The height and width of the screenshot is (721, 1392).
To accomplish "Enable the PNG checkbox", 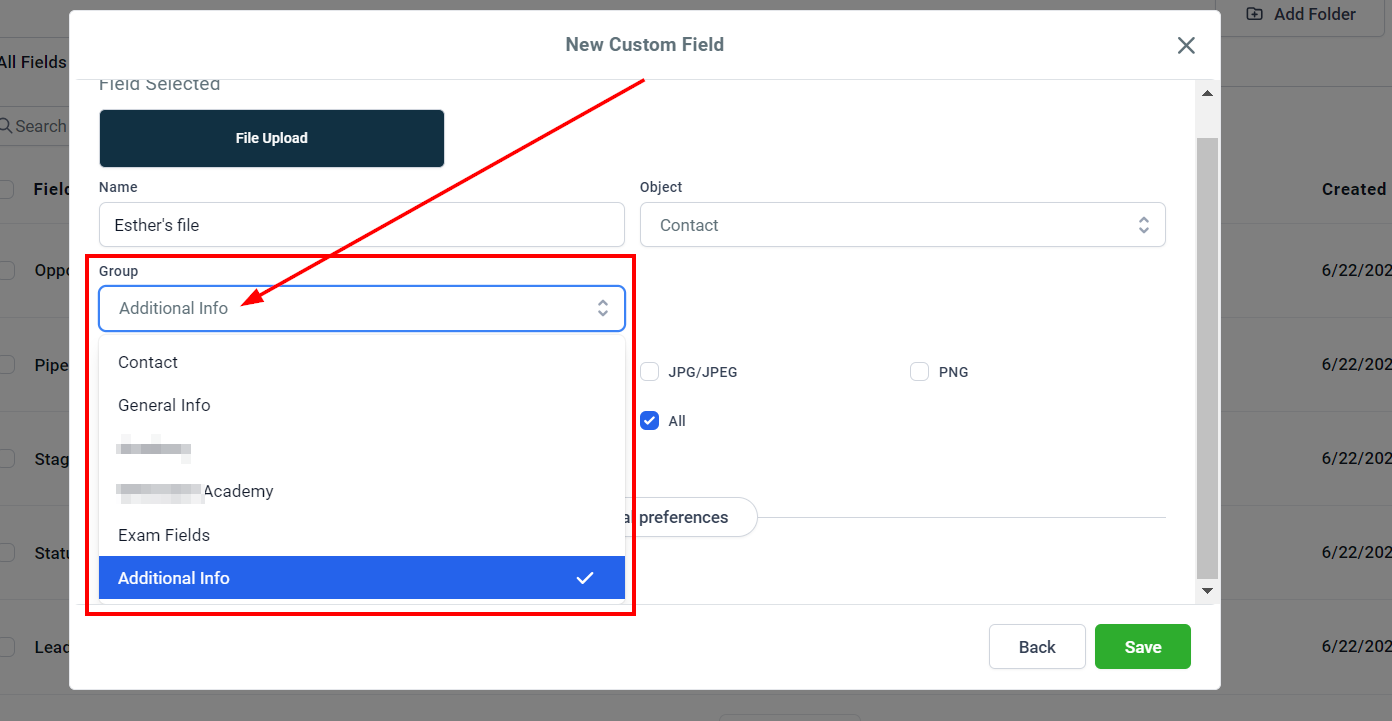I will (x=920, y=372).
